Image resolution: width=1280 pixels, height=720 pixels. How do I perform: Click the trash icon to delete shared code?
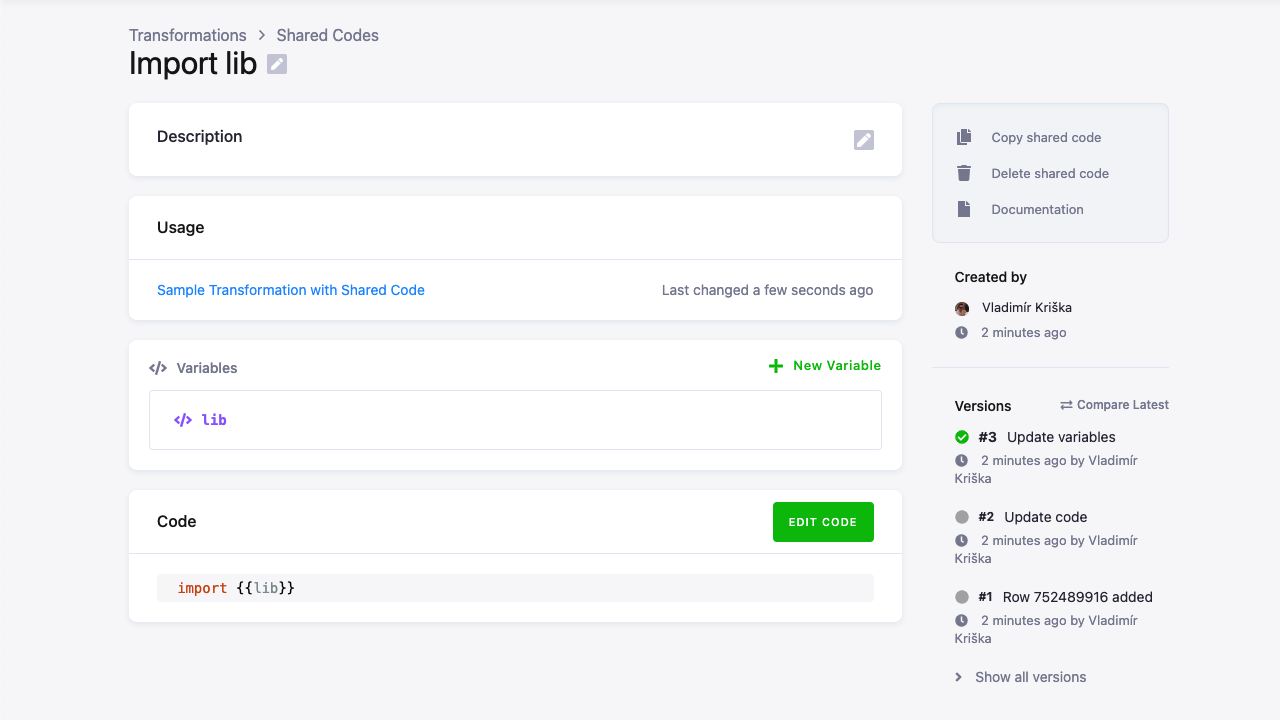963,173
